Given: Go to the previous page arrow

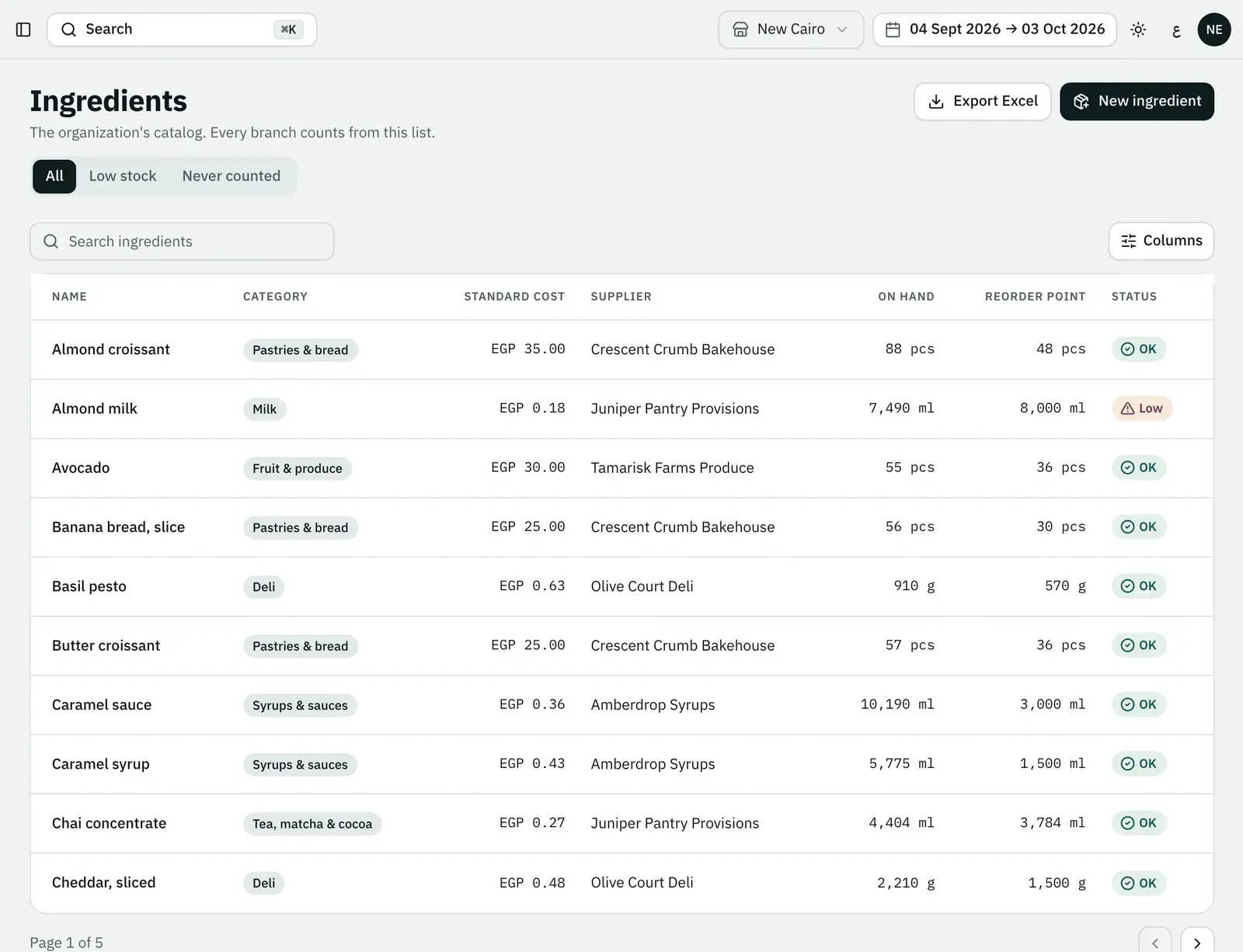Looking at the screenshot, I should (x=1155, y=943).
